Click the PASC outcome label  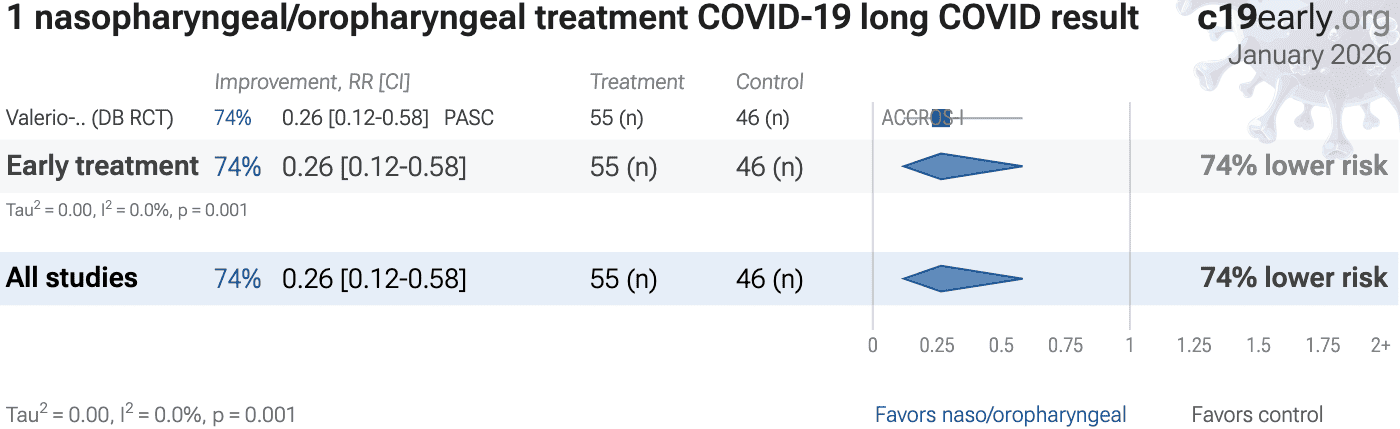(x=469, y=118)
